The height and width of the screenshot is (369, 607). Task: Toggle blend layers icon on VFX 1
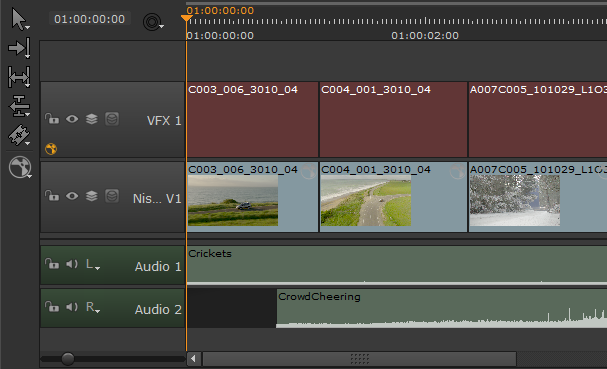tap(92, 119)
